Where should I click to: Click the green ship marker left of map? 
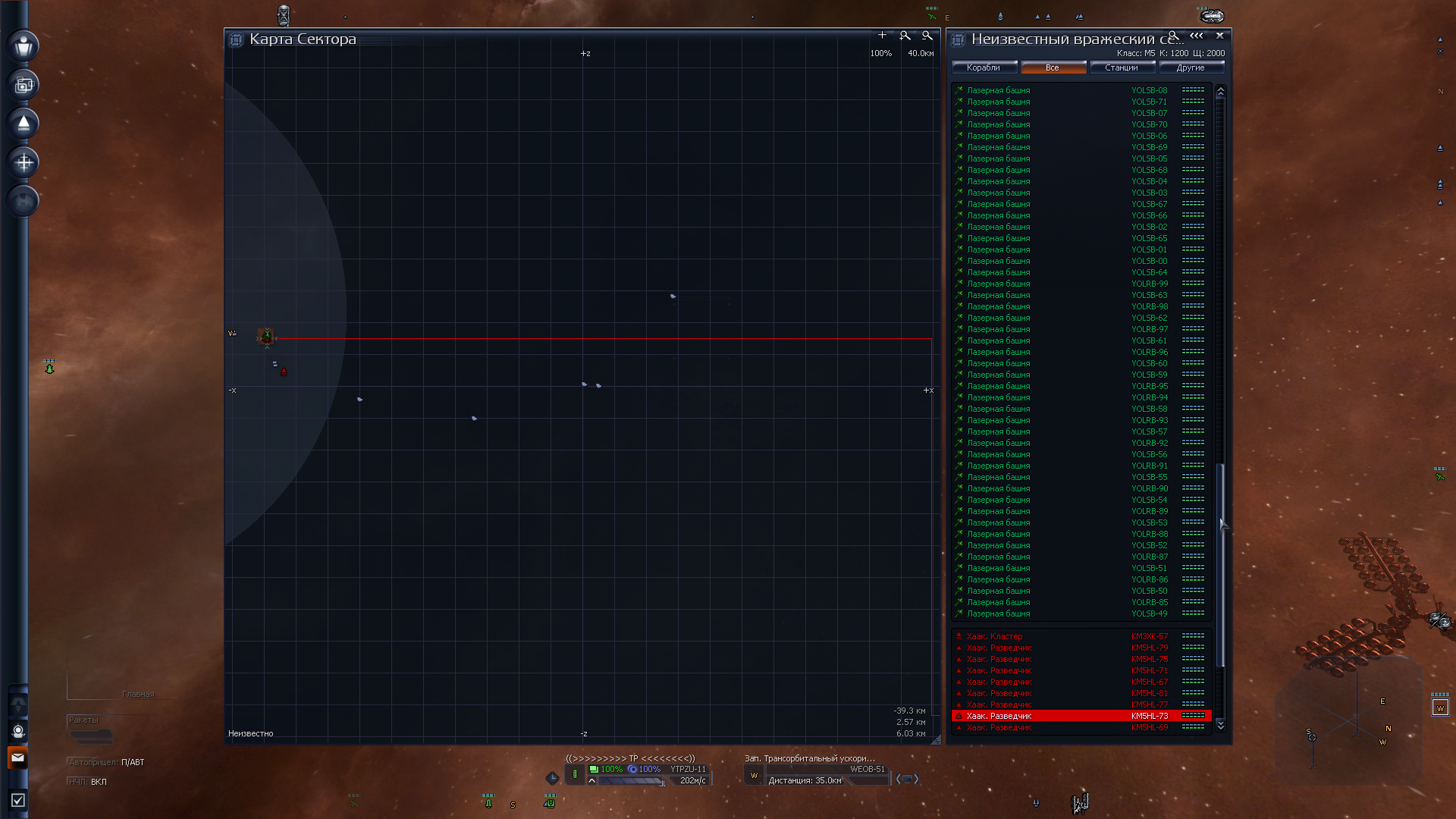pyautogui.click(x=49, y=368)
